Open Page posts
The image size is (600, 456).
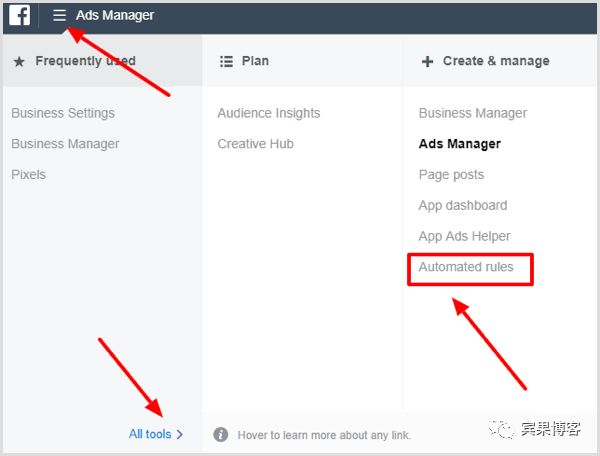(452, 175)
